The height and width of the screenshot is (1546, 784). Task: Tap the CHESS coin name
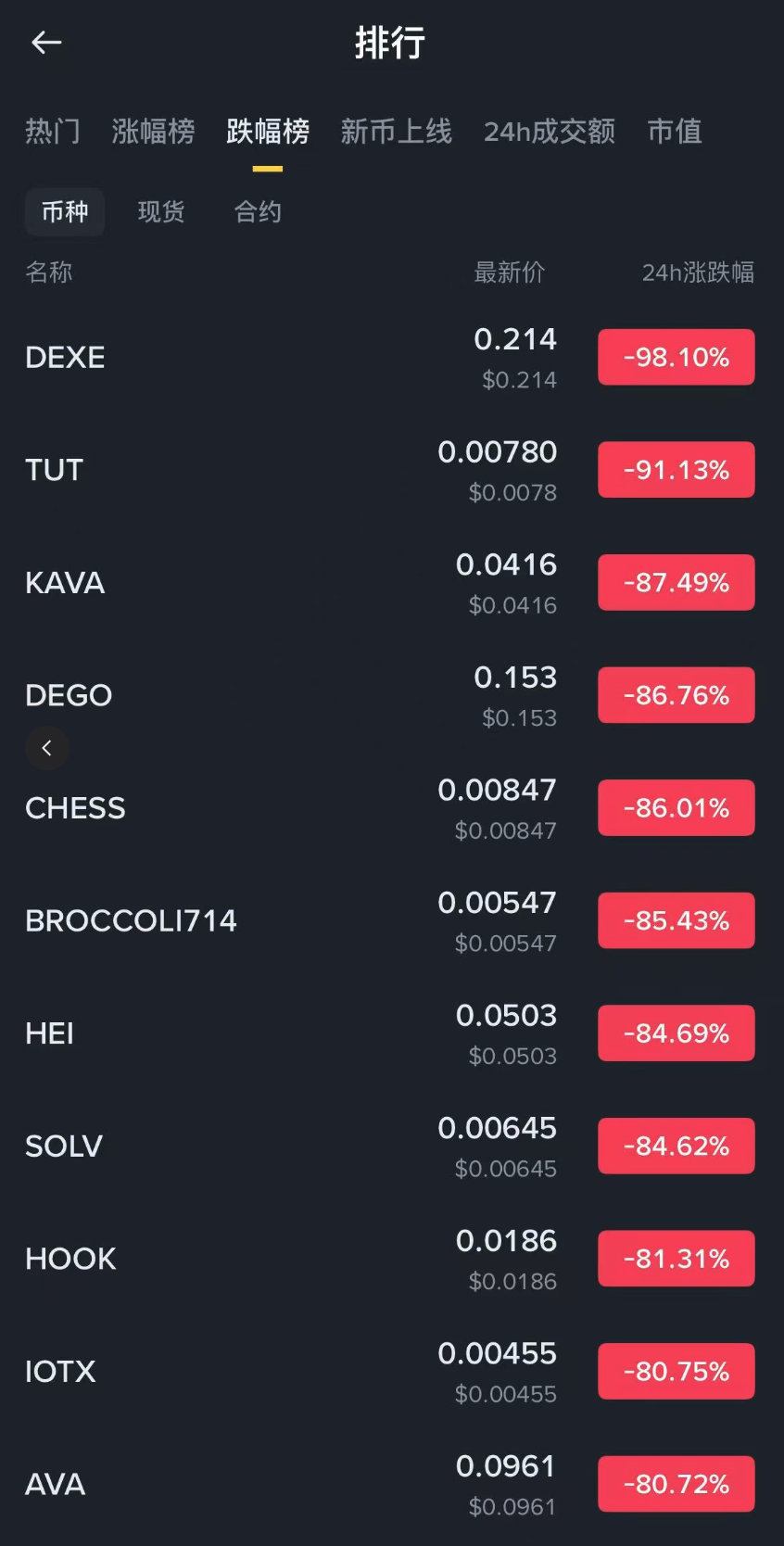pyautogui.click(x=75, y=808)
